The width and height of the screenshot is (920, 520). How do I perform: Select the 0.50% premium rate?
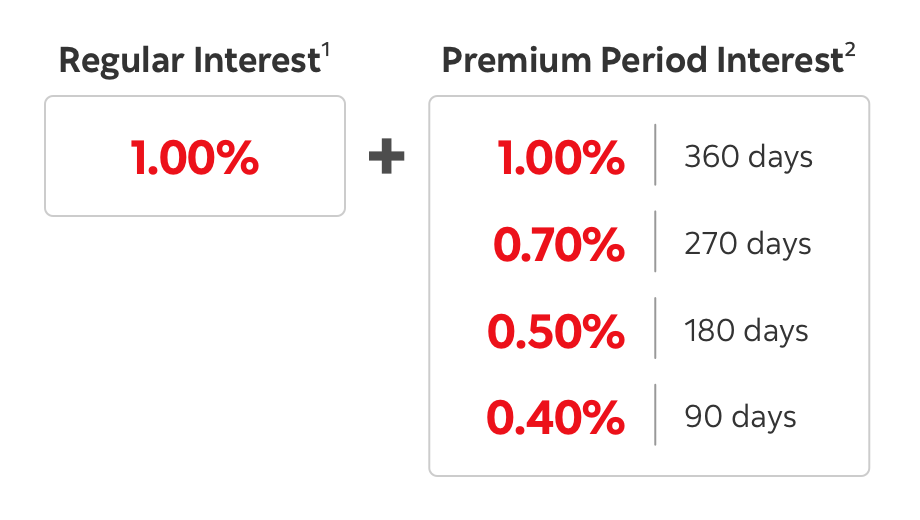point(556,331)
